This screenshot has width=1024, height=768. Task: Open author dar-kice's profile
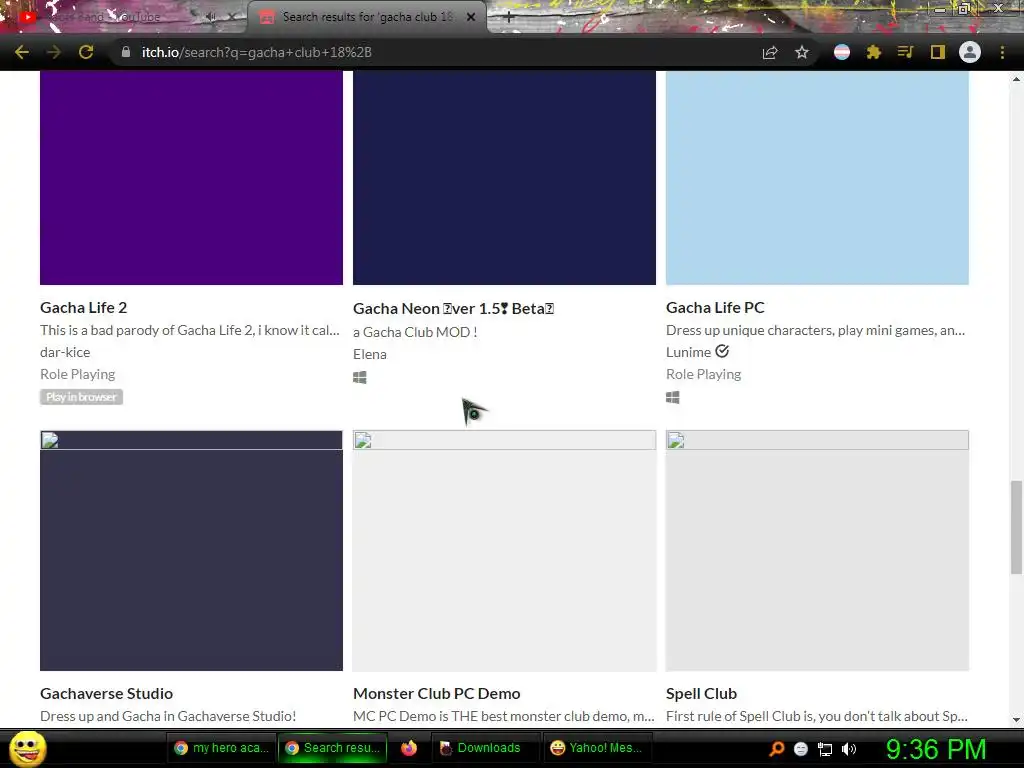65,352
